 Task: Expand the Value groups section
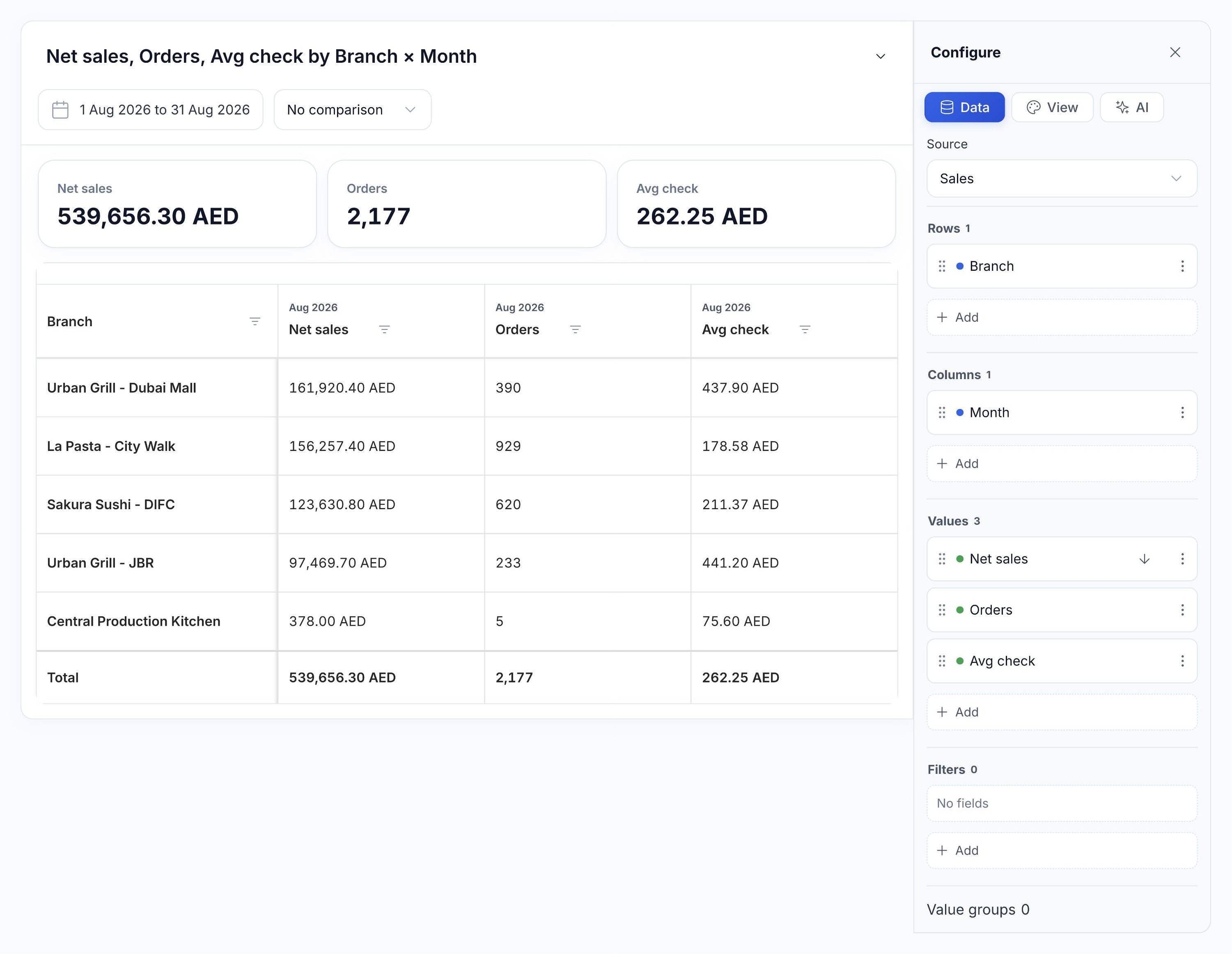(978, 909)
